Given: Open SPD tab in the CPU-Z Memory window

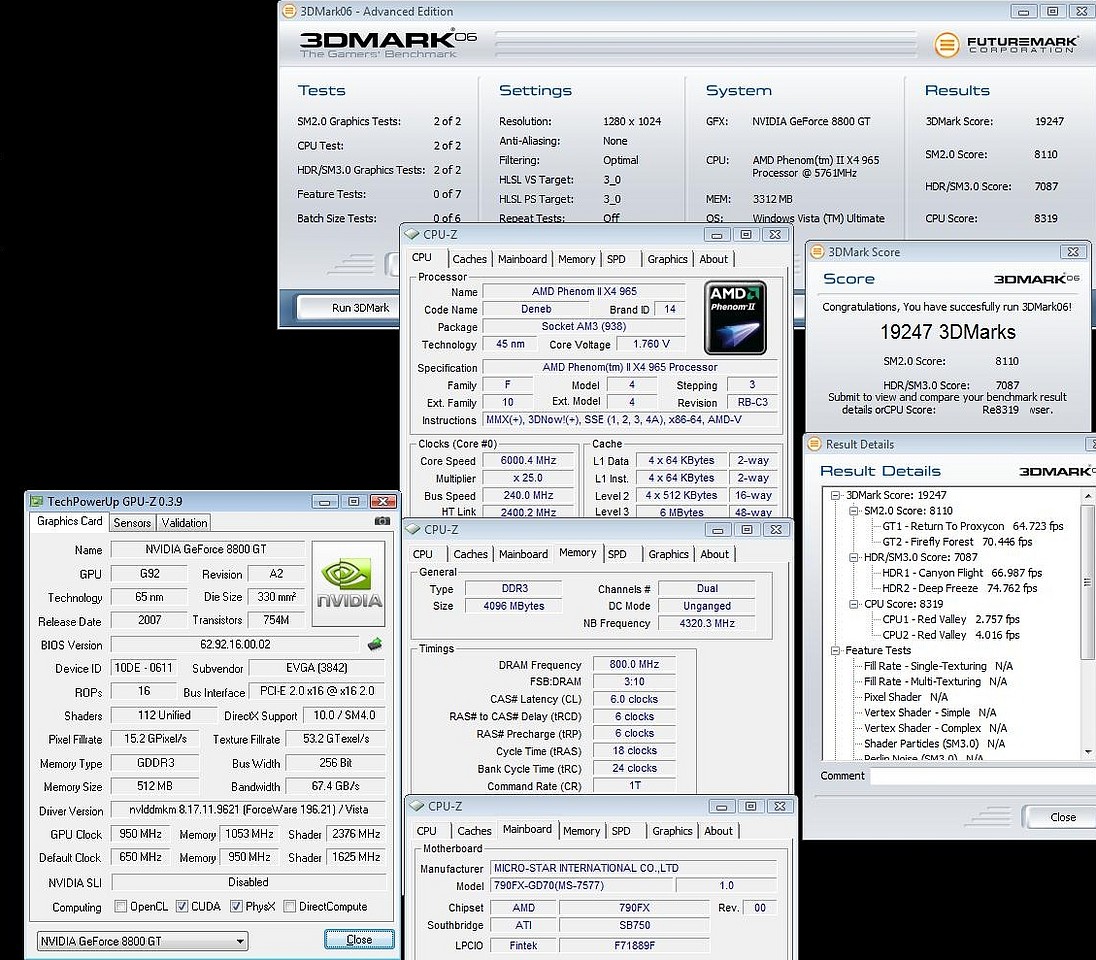Looking at the screenshot, I should 617,554.
